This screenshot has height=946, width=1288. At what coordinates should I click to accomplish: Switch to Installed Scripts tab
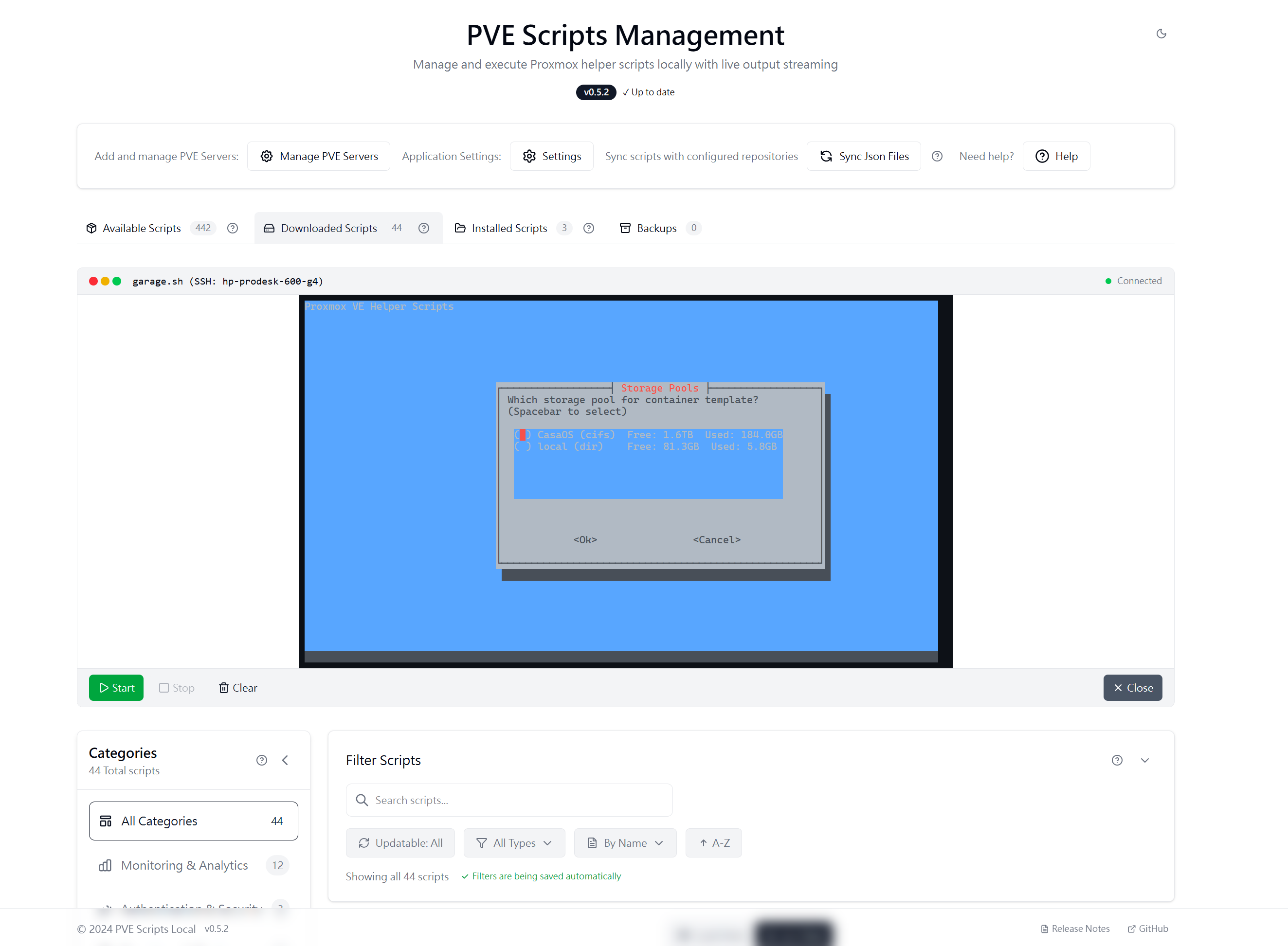pos(509,228)
